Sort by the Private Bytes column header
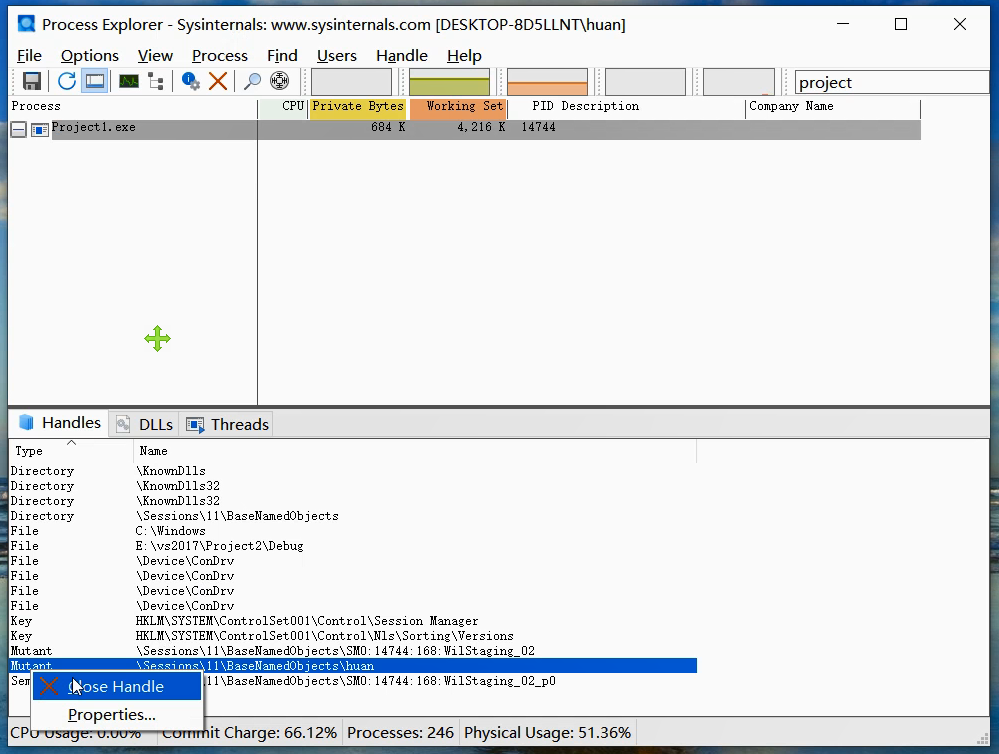The image size is (999, 754). click(x=357, y=107)
